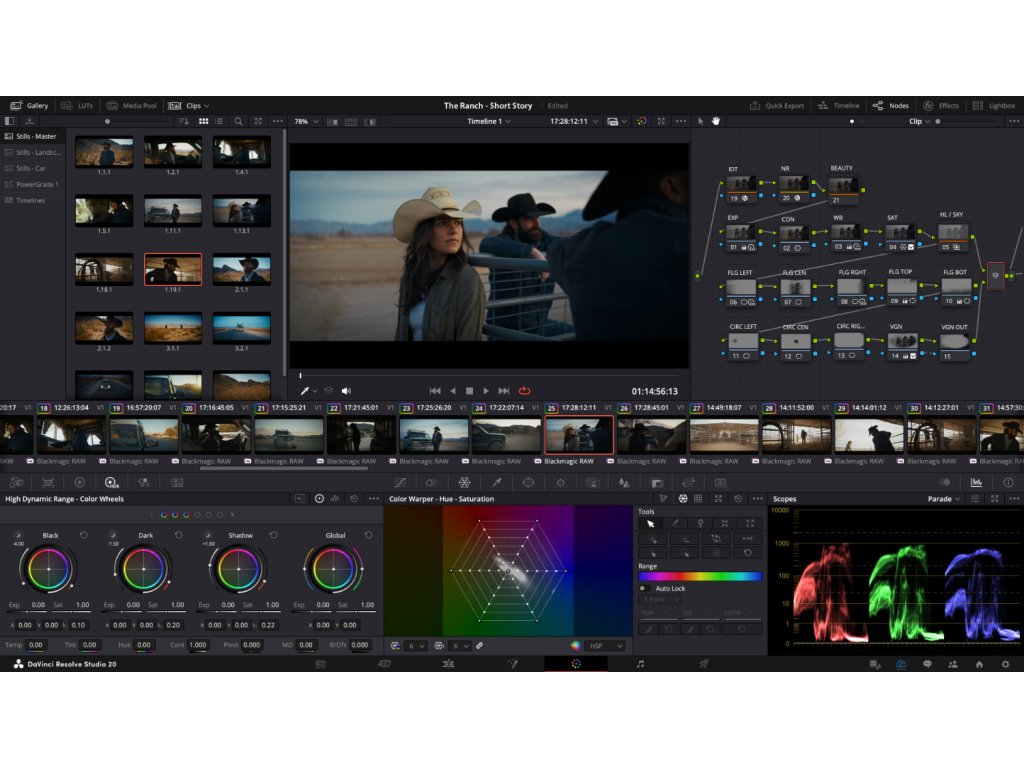Open project settings gear icon

point(1005,664)
